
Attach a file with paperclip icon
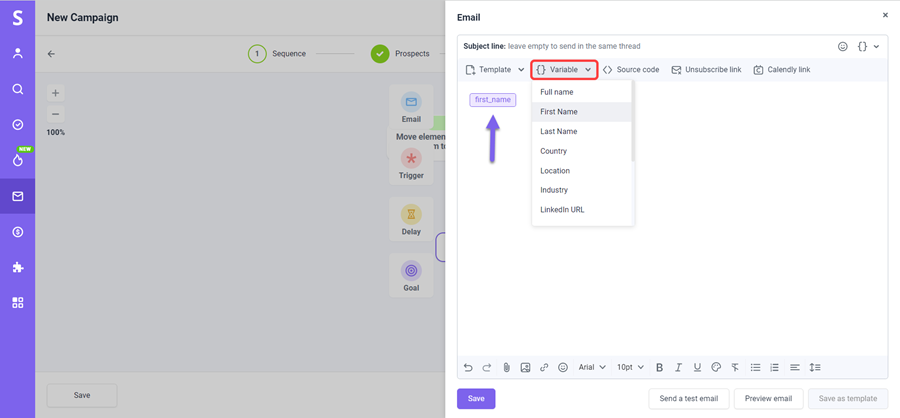pos(506,367)
